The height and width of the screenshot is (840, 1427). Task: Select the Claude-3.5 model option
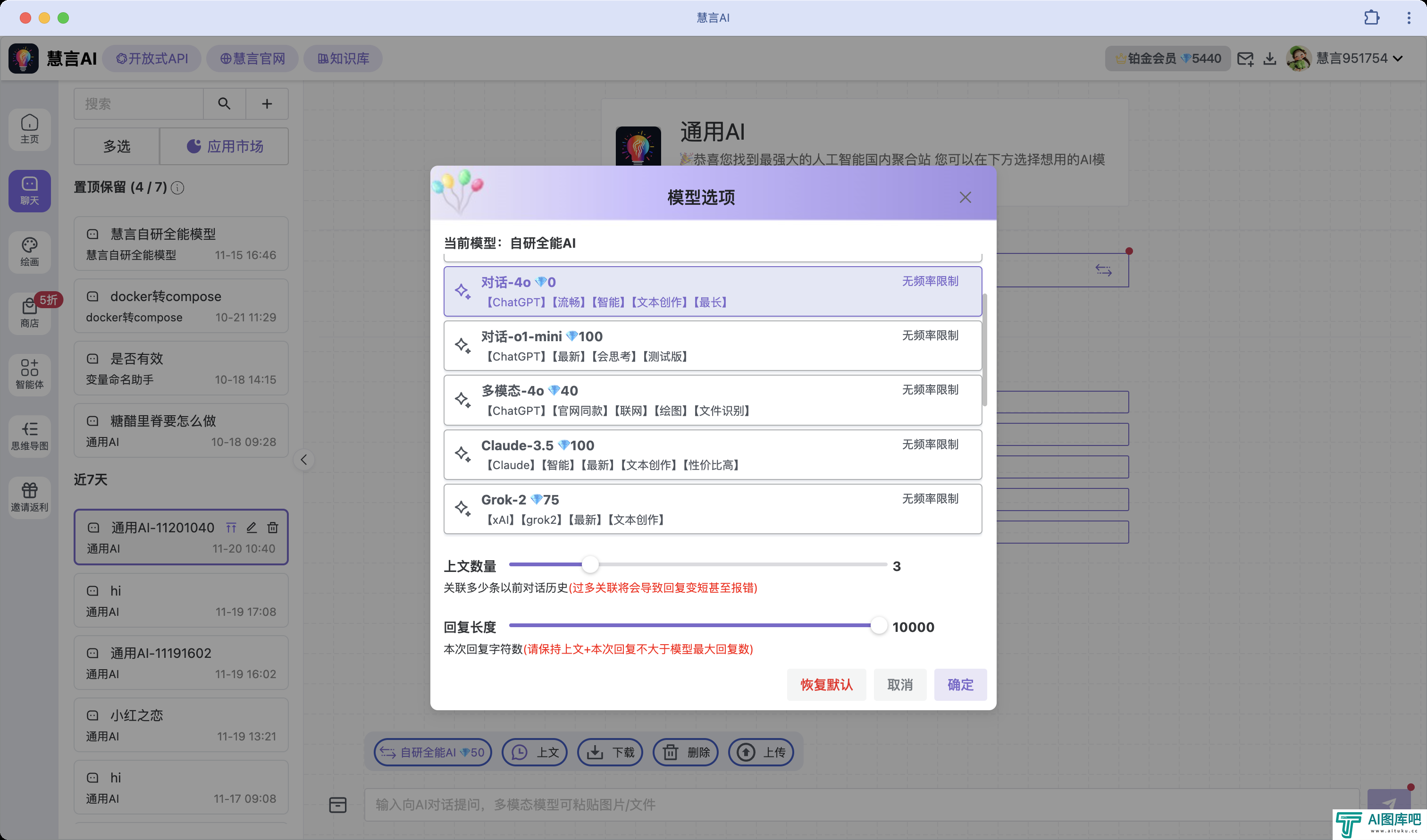pyautogui.click(x=713, y=454)
